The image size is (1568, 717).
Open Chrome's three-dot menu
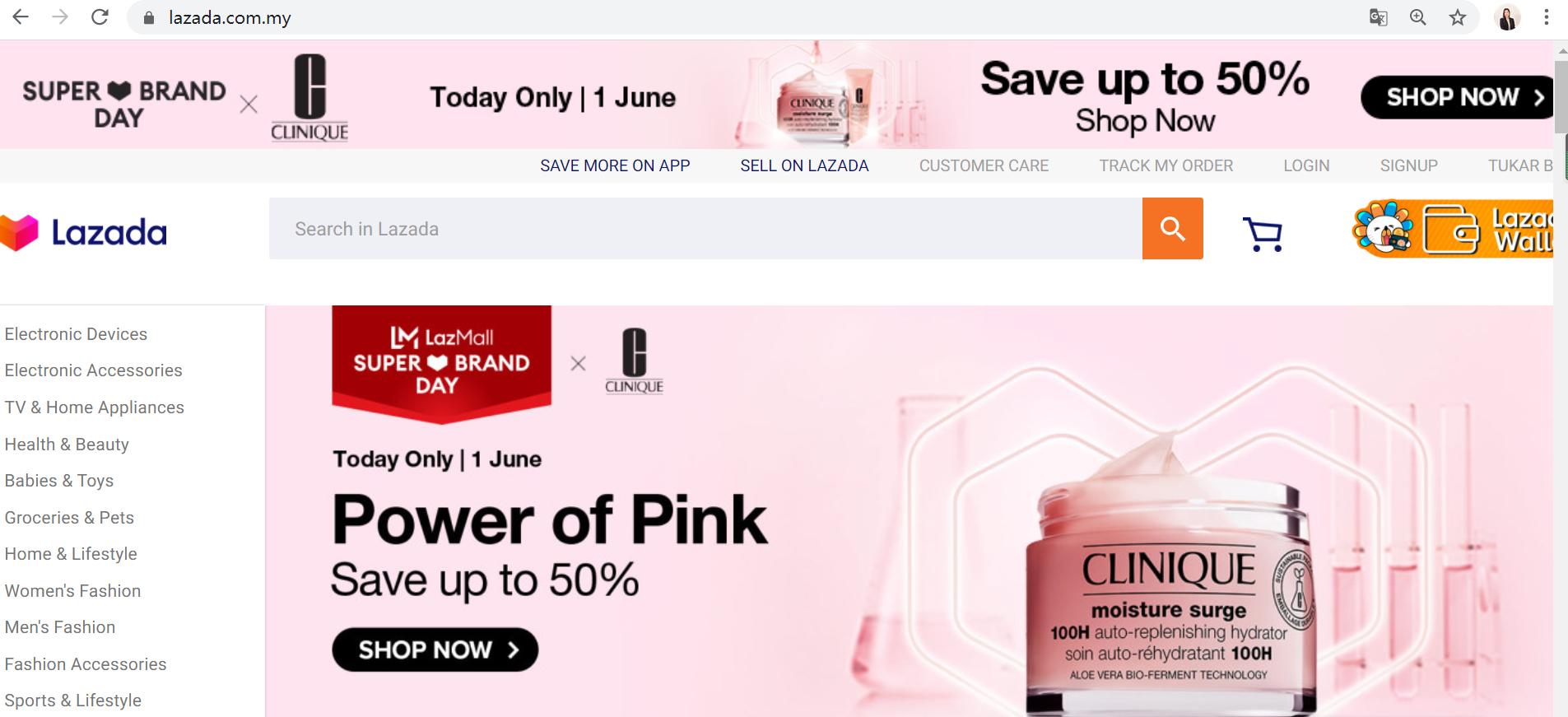[1547, 17]
